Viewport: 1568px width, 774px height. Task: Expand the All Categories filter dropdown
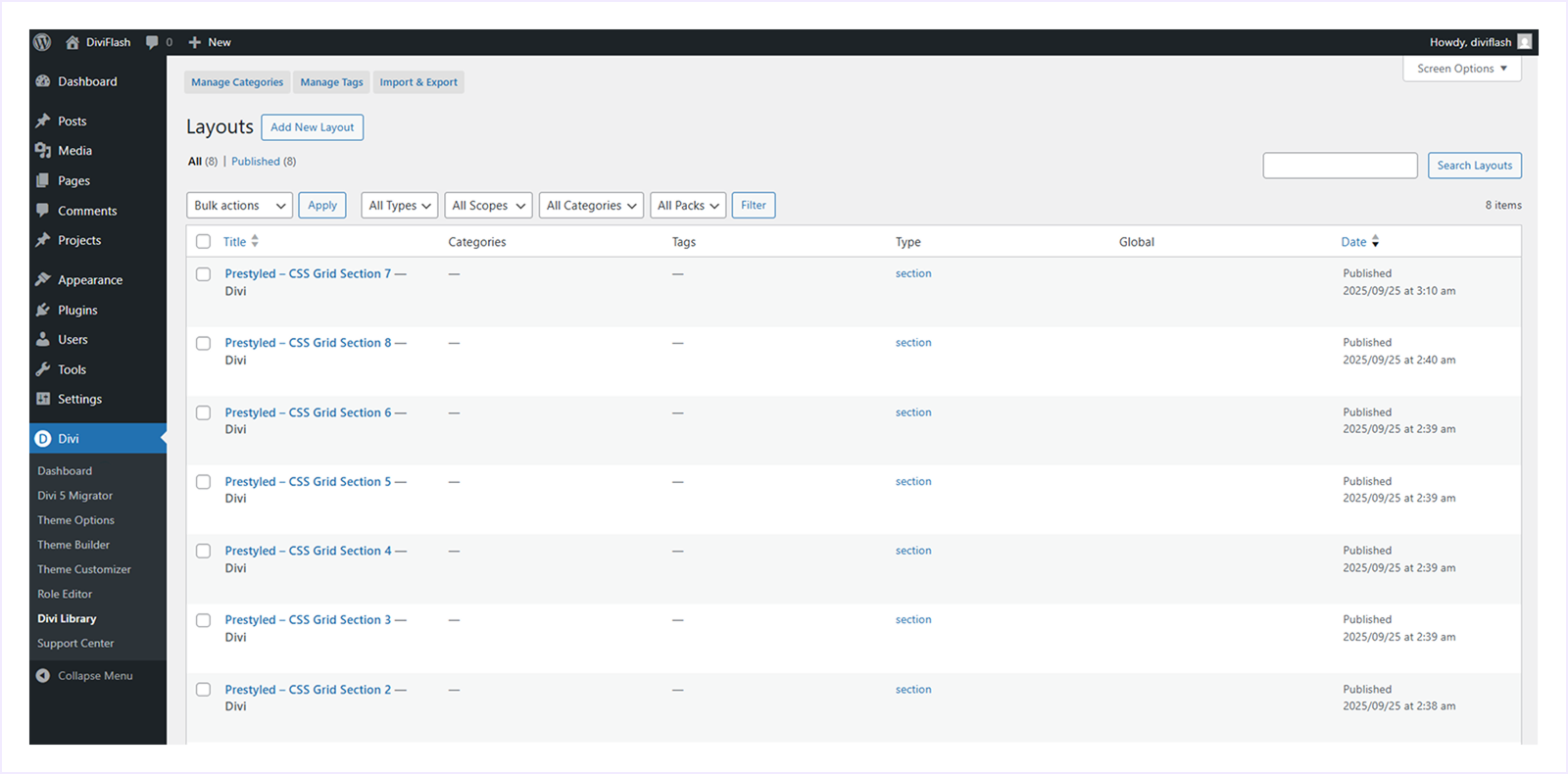[x=591, y=206]
